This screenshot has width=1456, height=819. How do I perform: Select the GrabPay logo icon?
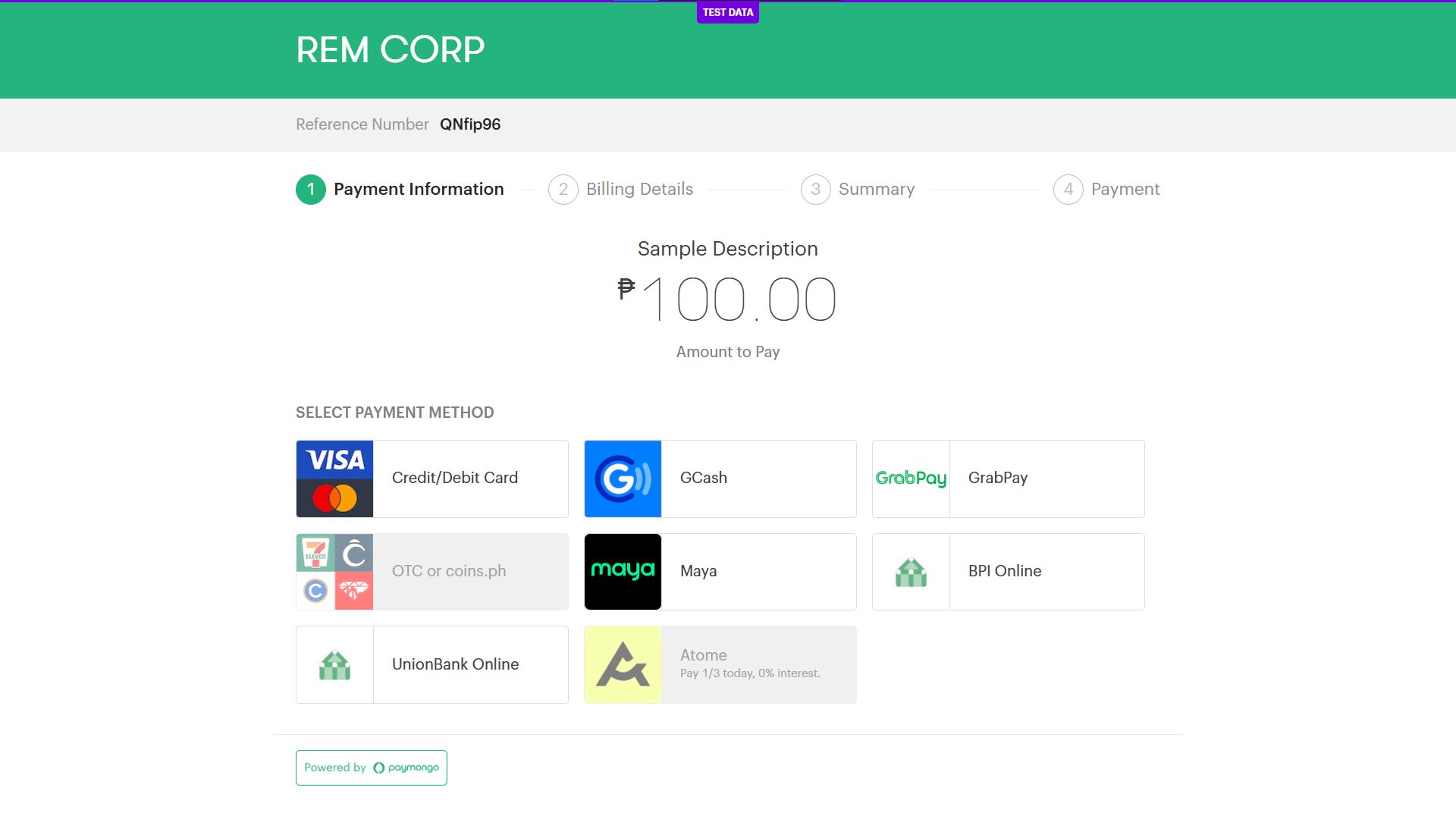pyautogui.click(x=910, y=478)
